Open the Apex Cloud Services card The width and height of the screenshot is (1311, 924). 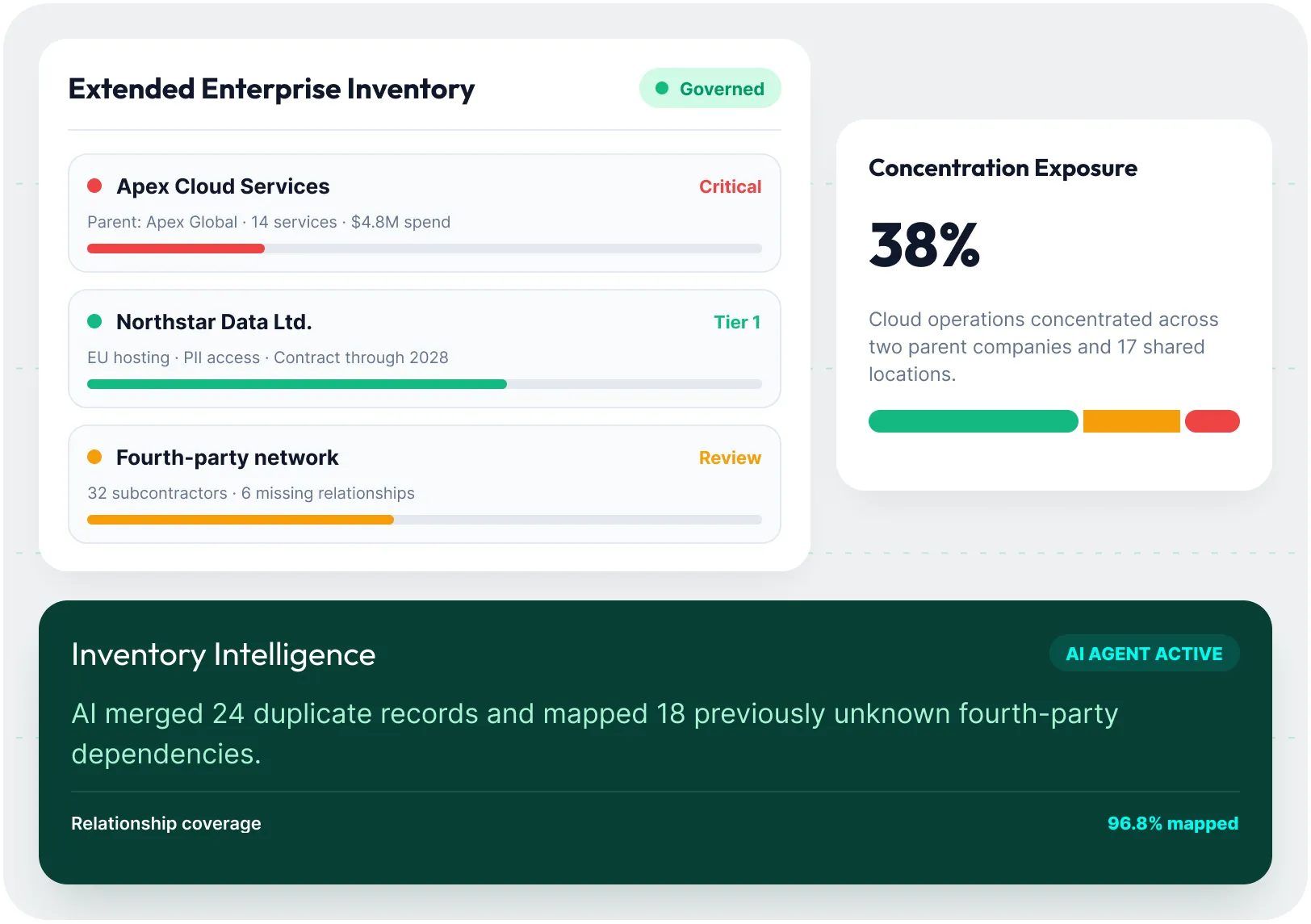click(x=425, y=213)
